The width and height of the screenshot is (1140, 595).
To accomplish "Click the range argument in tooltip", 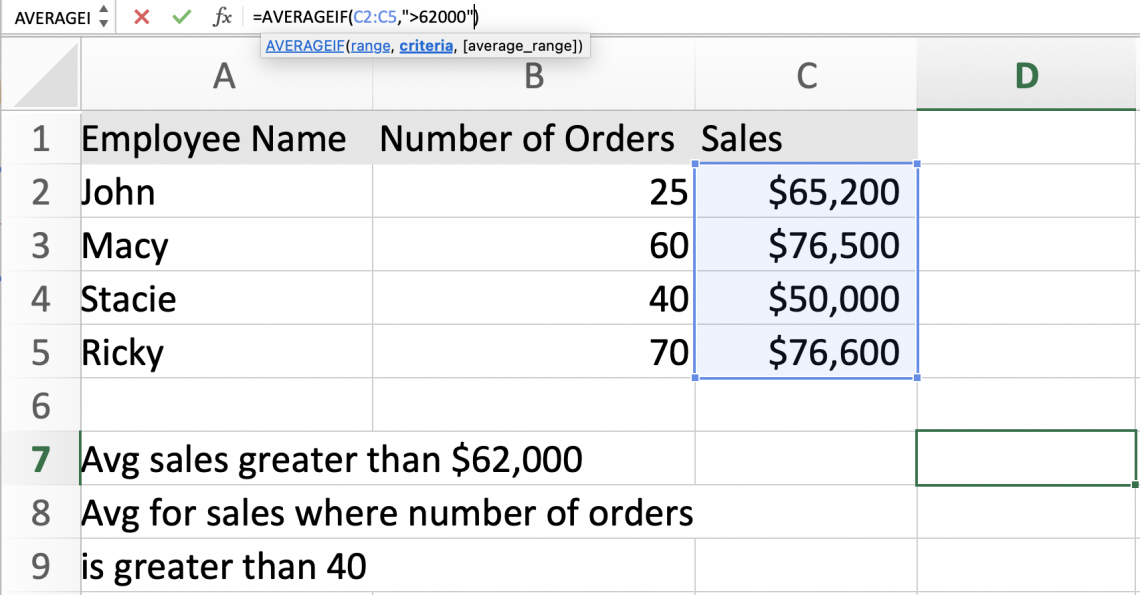I will pos(370,46).
